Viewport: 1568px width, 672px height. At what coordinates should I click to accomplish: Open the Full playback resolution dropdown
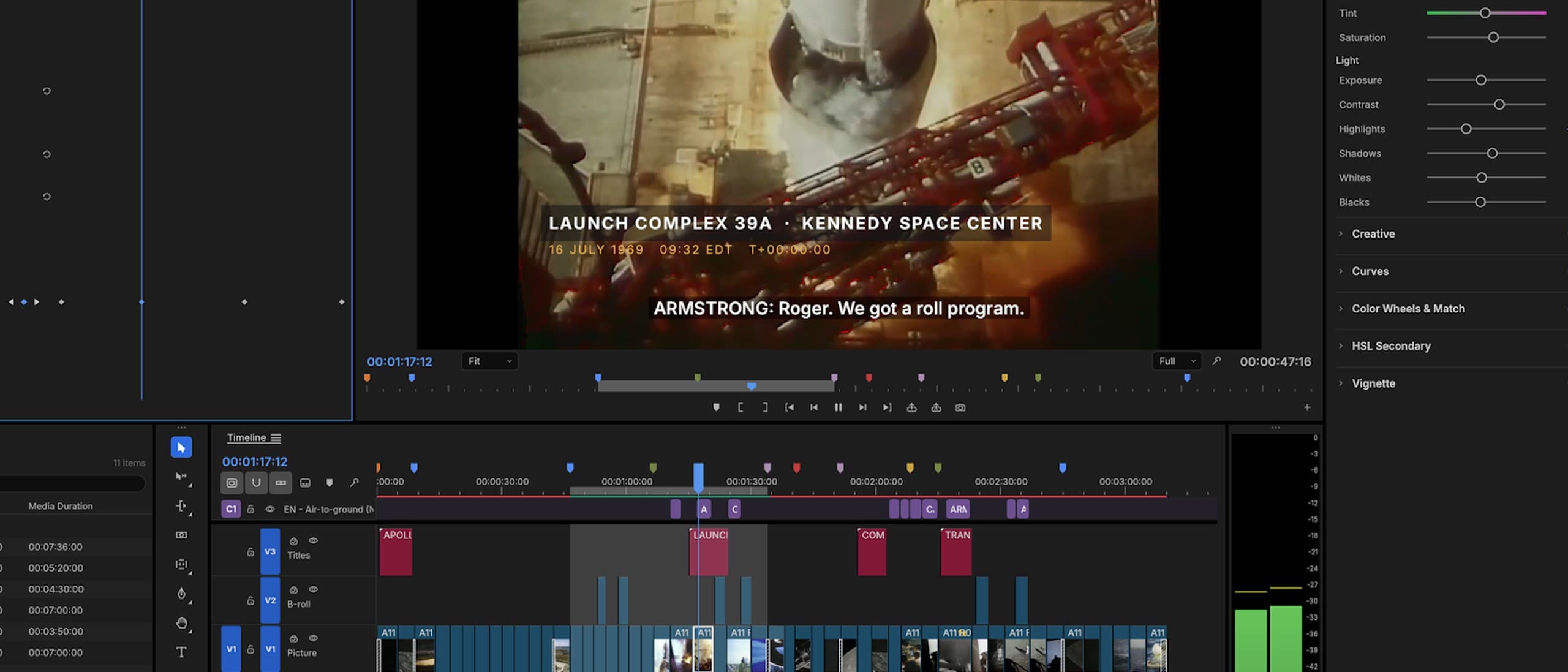(x=1177, y=361)
